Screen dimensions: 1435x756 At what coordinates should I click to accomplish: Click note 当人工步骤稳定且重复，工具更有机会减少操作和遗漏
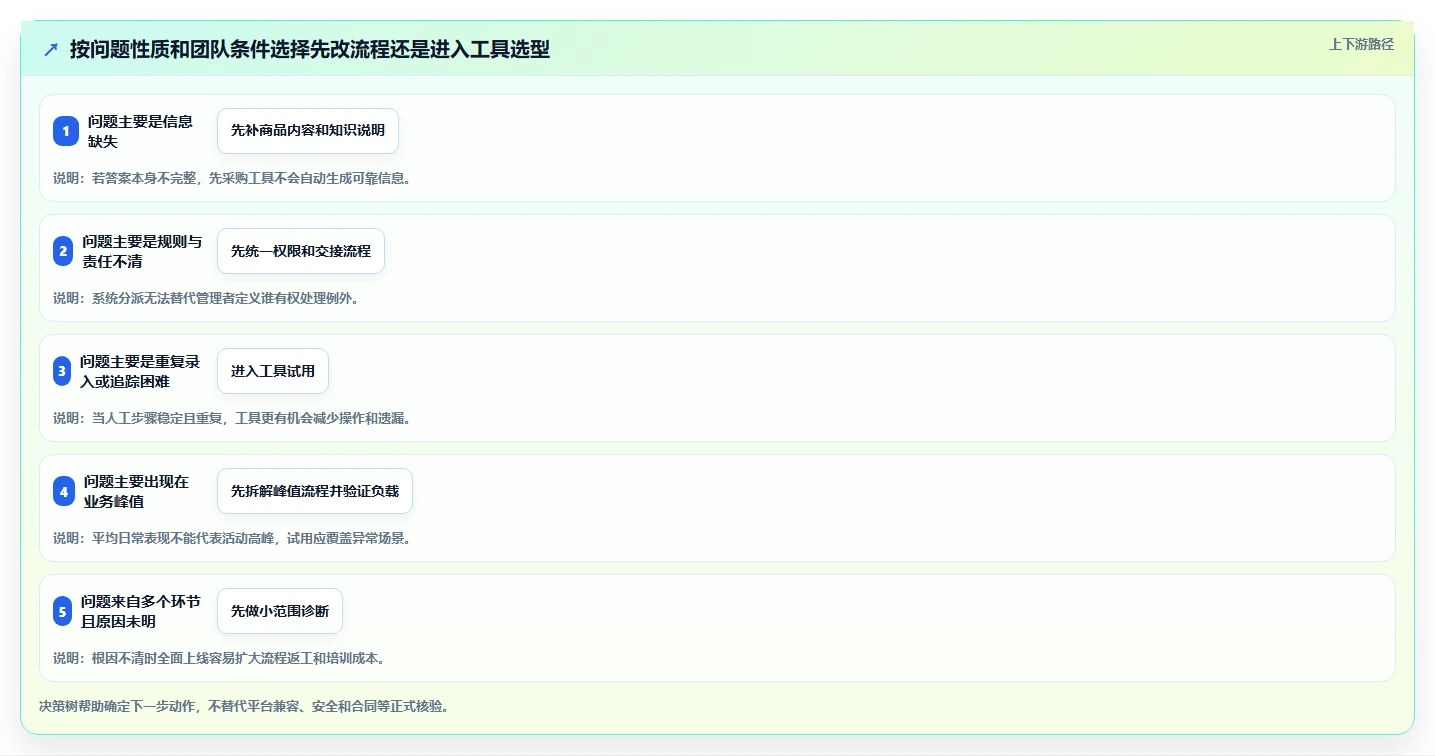[x=251, y=418]
